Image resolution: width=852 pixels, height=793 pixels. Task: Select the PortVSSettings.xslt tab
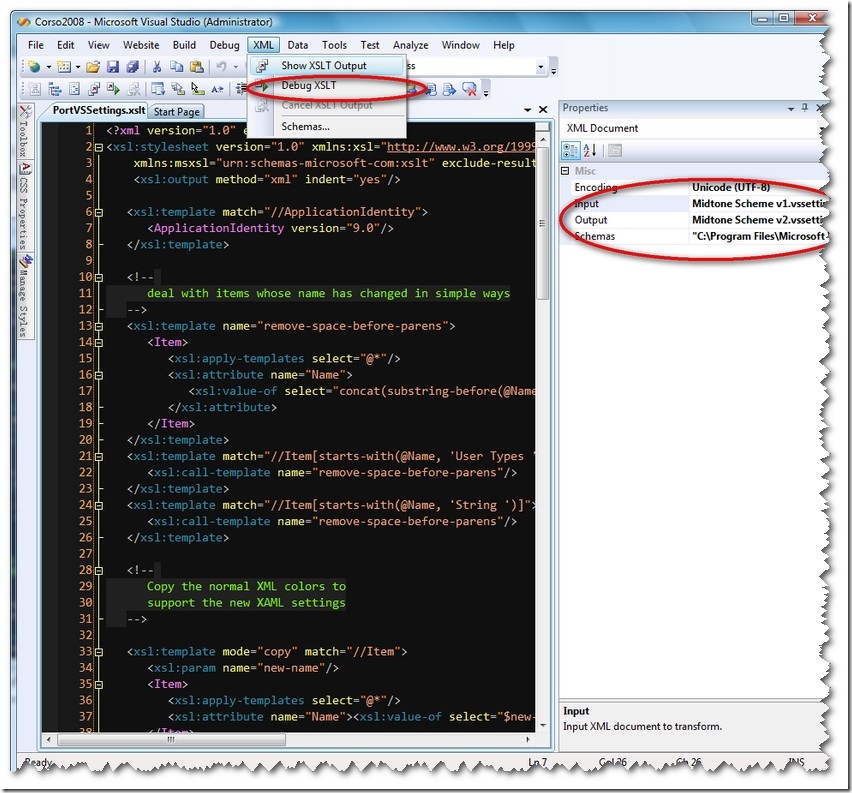pos(99,110)
